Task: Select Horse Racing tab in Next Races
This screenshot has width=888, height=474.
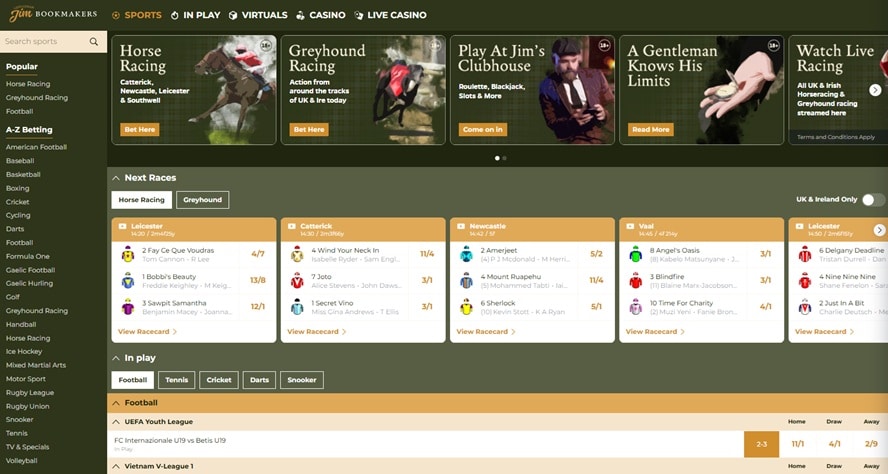Action: (x=142, y=200)
